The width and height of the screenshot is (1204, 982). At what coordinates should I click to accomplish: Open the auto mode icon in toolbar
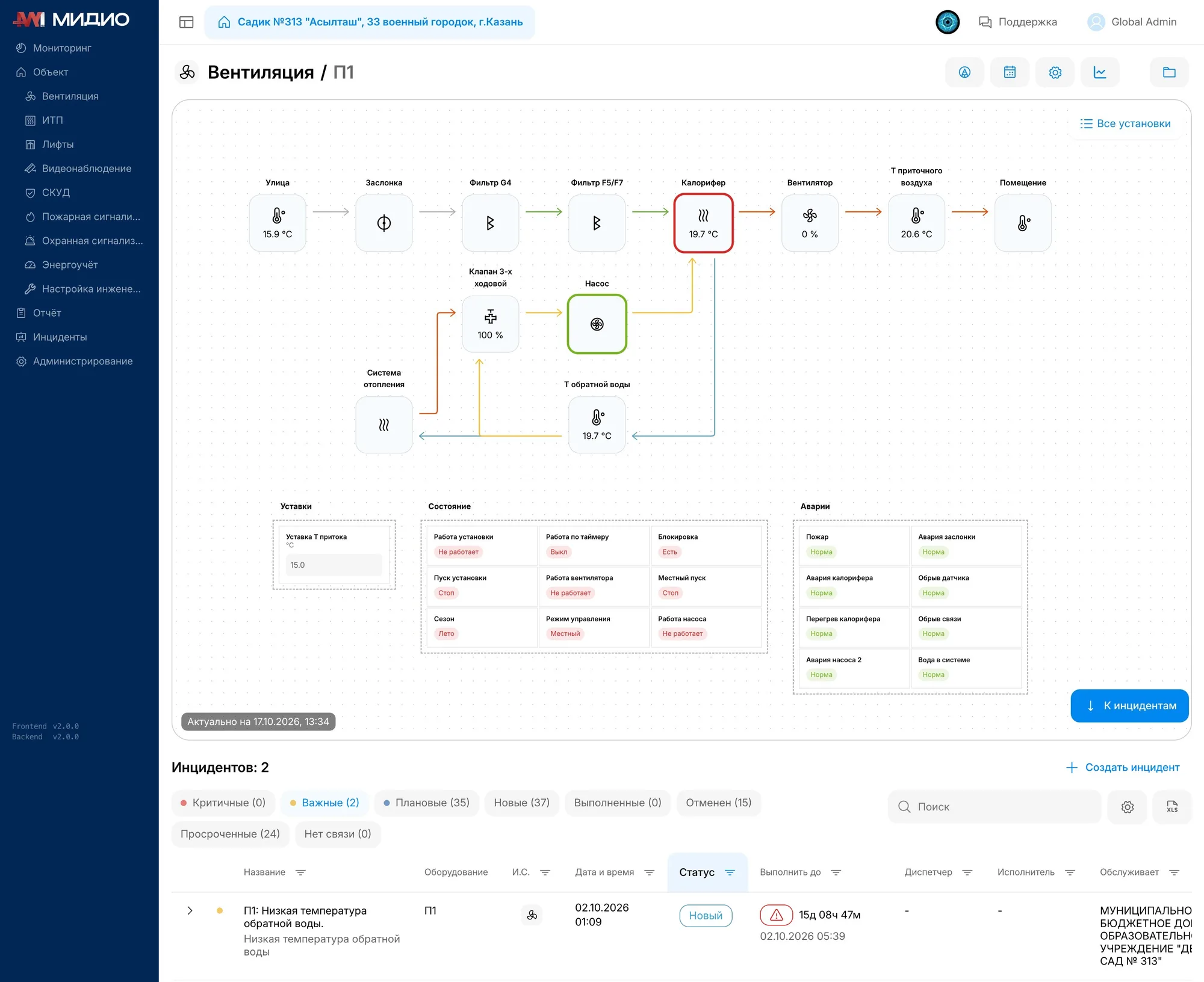point(964,72)
